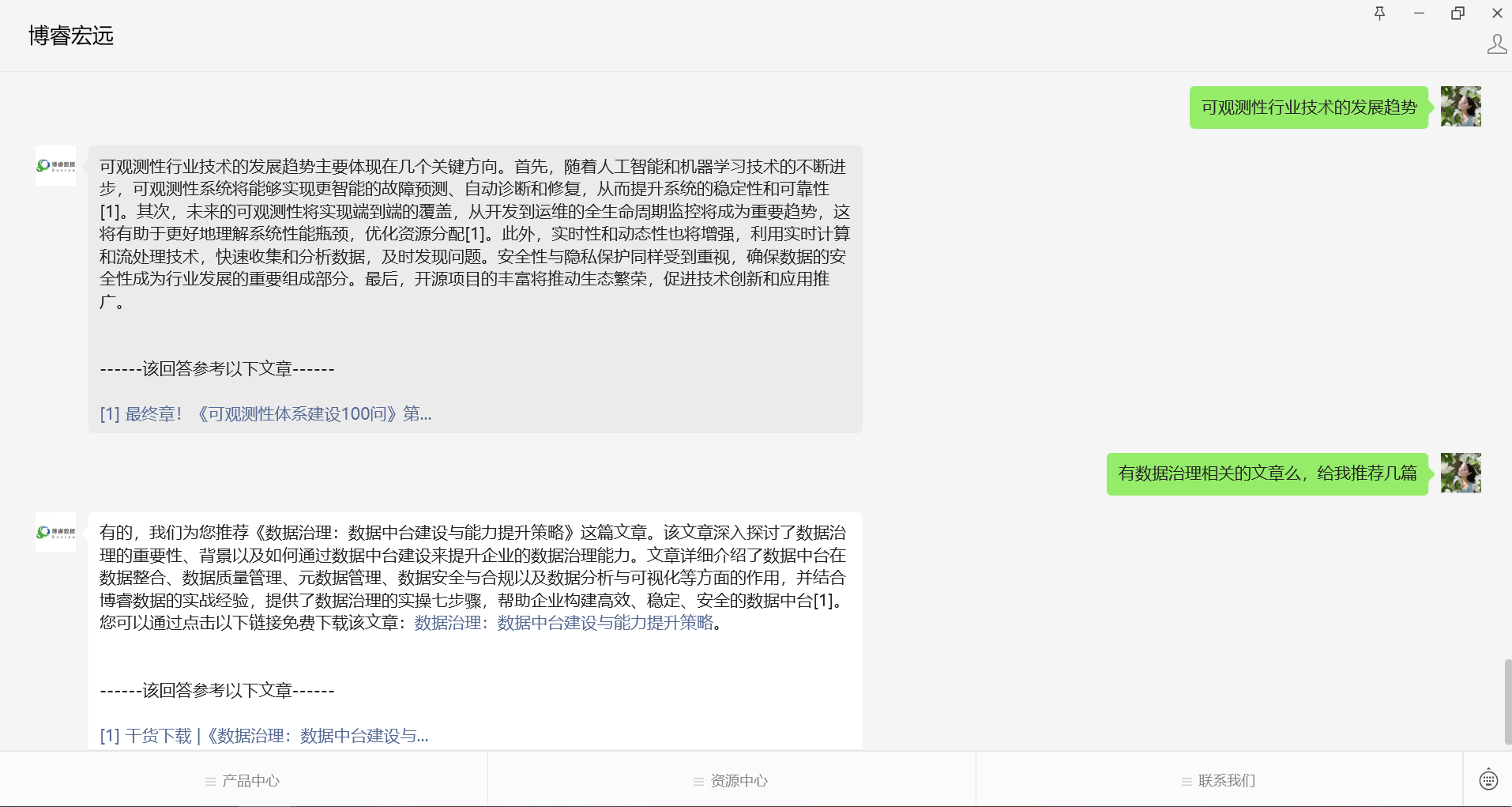Pin the chat window on top
Screen dimensions: 1512x807
click(x=1379, y=13)
